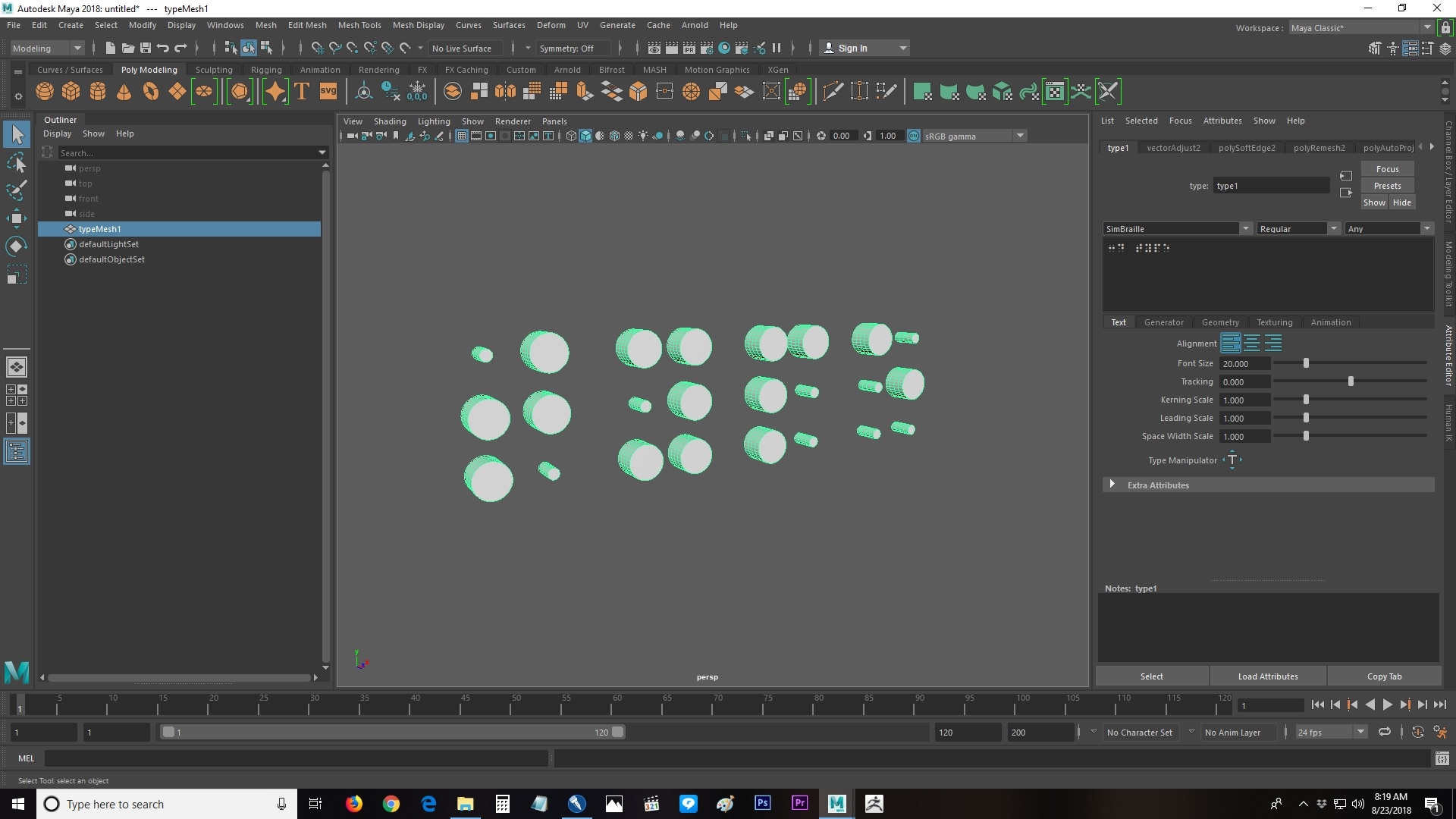Screen dimensions: 1456x819
Task: Open the Mesh Tools menu
Action: pyautogui.click(x=359, y=25)
